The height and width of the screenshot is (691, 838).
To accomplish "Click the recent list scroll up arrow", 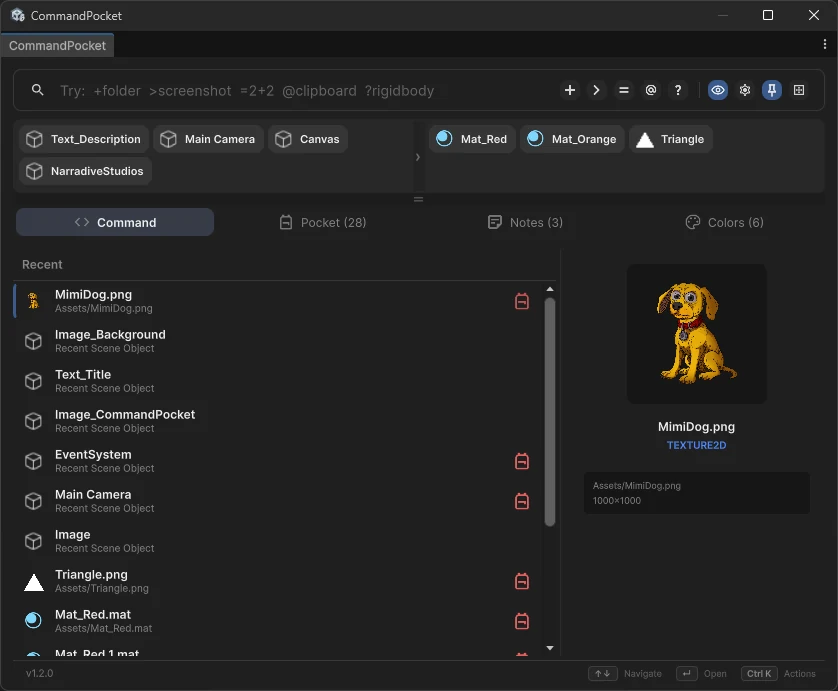I will tap(550, 289).
